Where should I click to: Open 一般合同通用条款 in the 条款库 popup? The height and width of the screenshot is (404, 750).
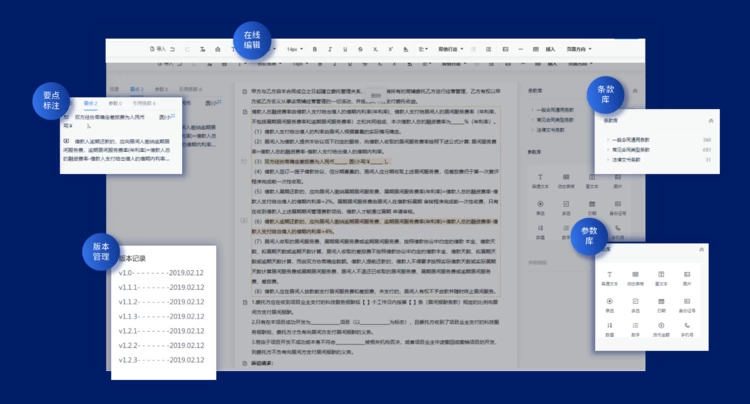[632, 140]
